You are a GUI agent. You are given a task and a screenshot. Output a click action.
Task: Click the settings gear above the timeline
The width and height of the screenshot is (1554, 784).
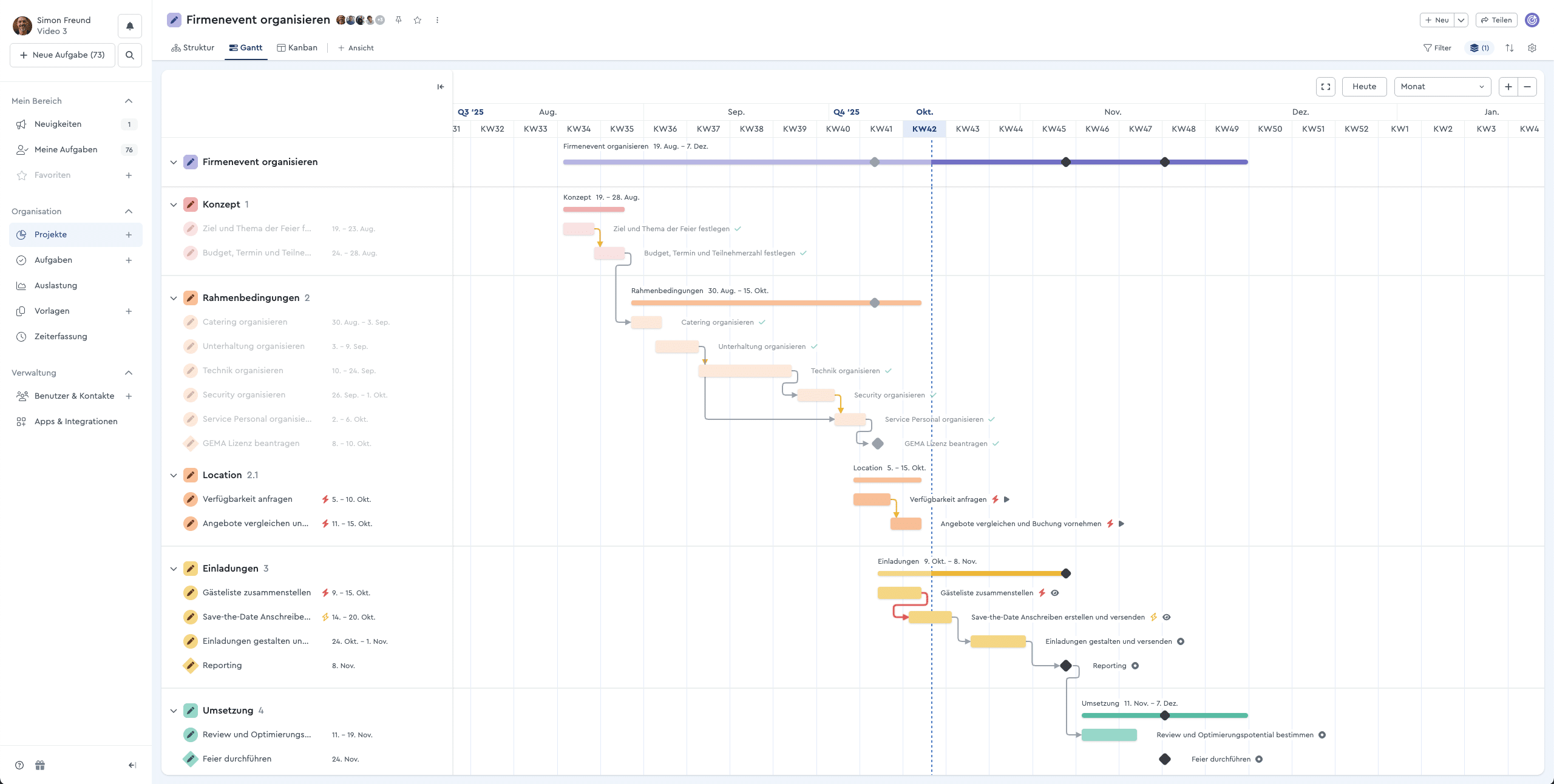[1532, 48]
